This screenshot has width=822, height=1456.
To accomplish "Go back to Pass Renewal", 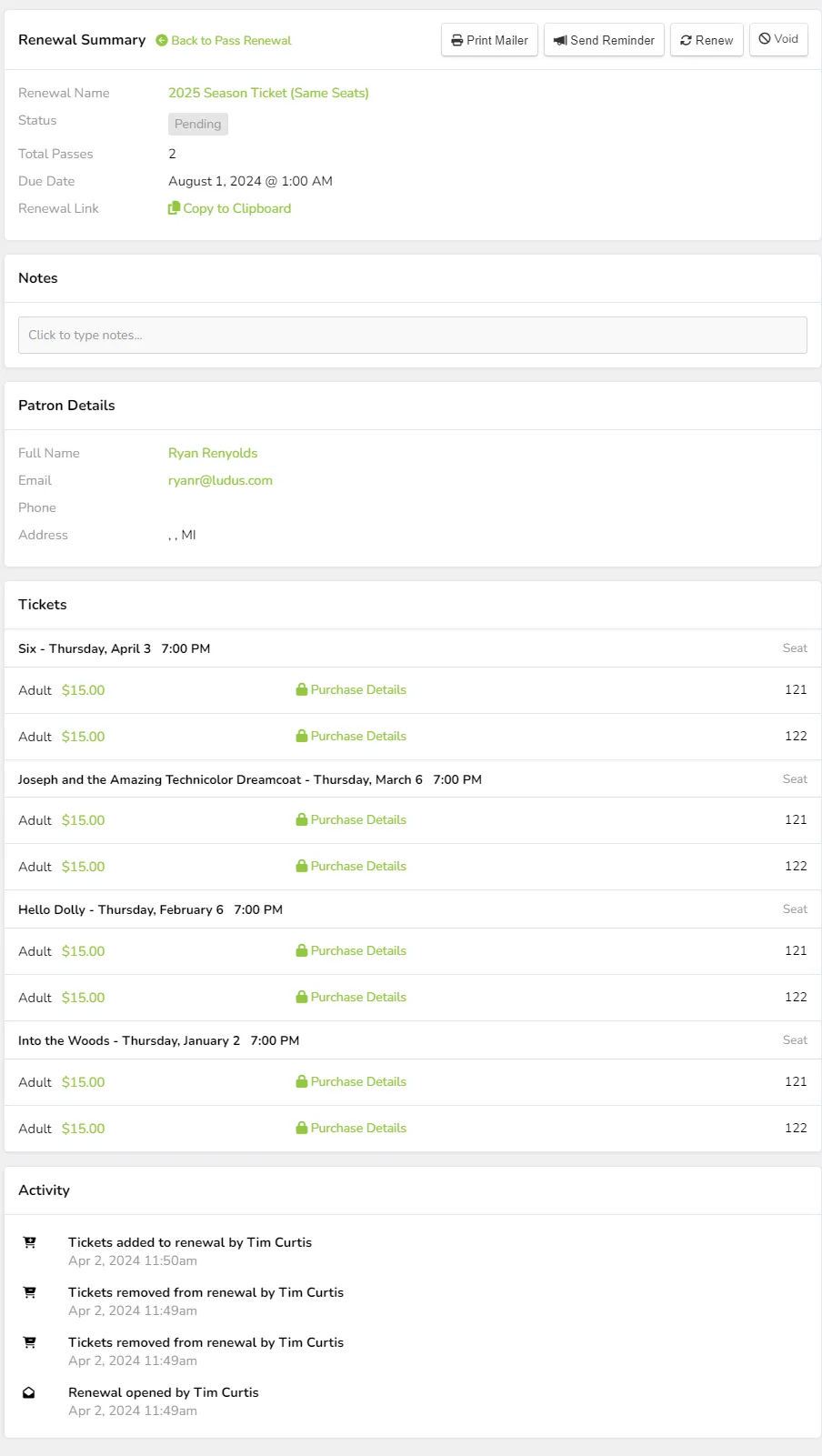I will point(224,41).
